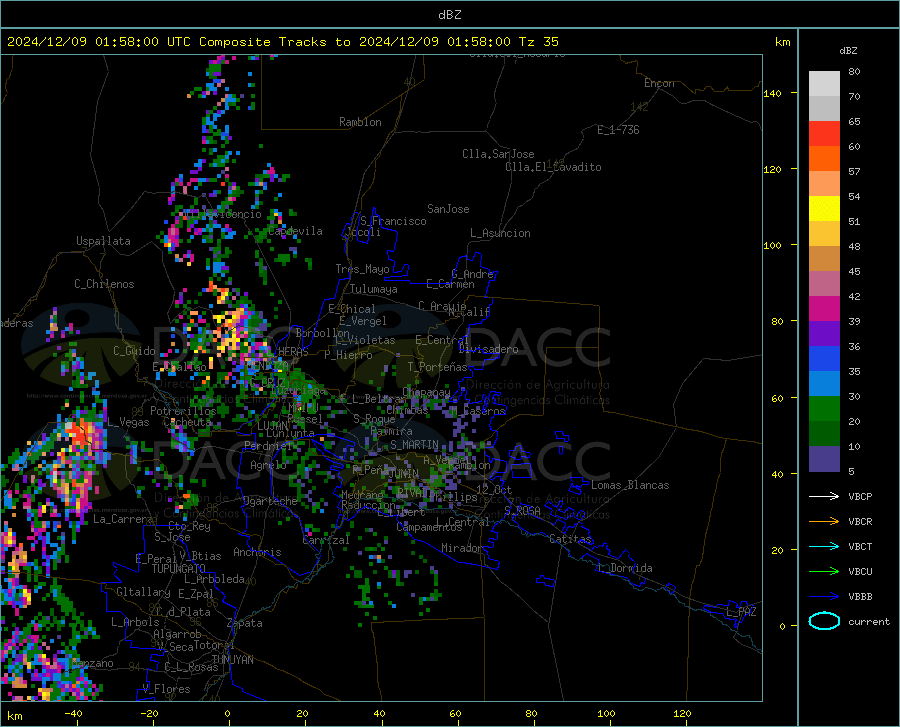Click the L_Vegas map label

[128, 422]
